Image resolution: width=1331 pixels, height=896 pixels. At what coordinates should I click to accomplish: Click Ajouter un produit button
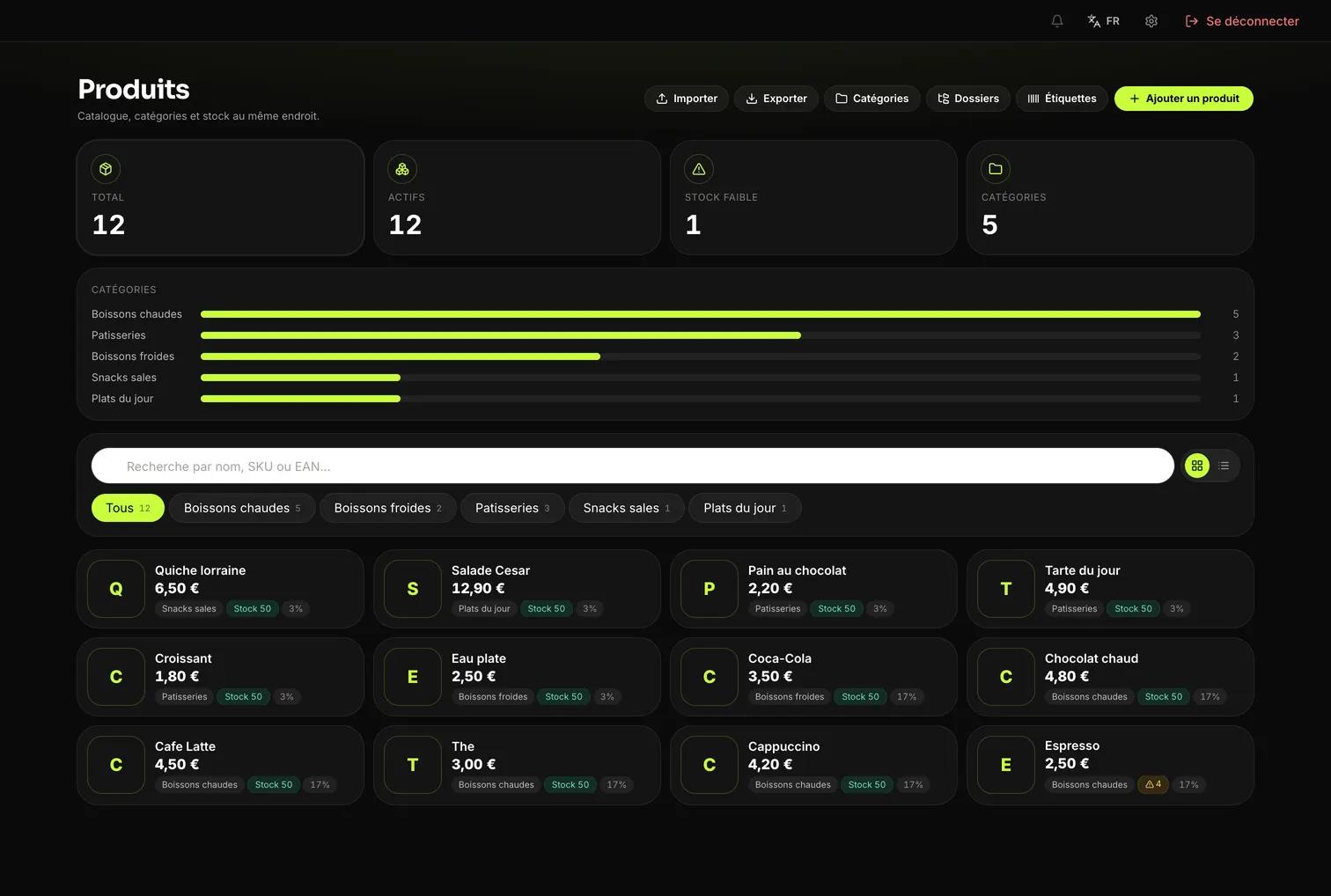pos(1184,99)
